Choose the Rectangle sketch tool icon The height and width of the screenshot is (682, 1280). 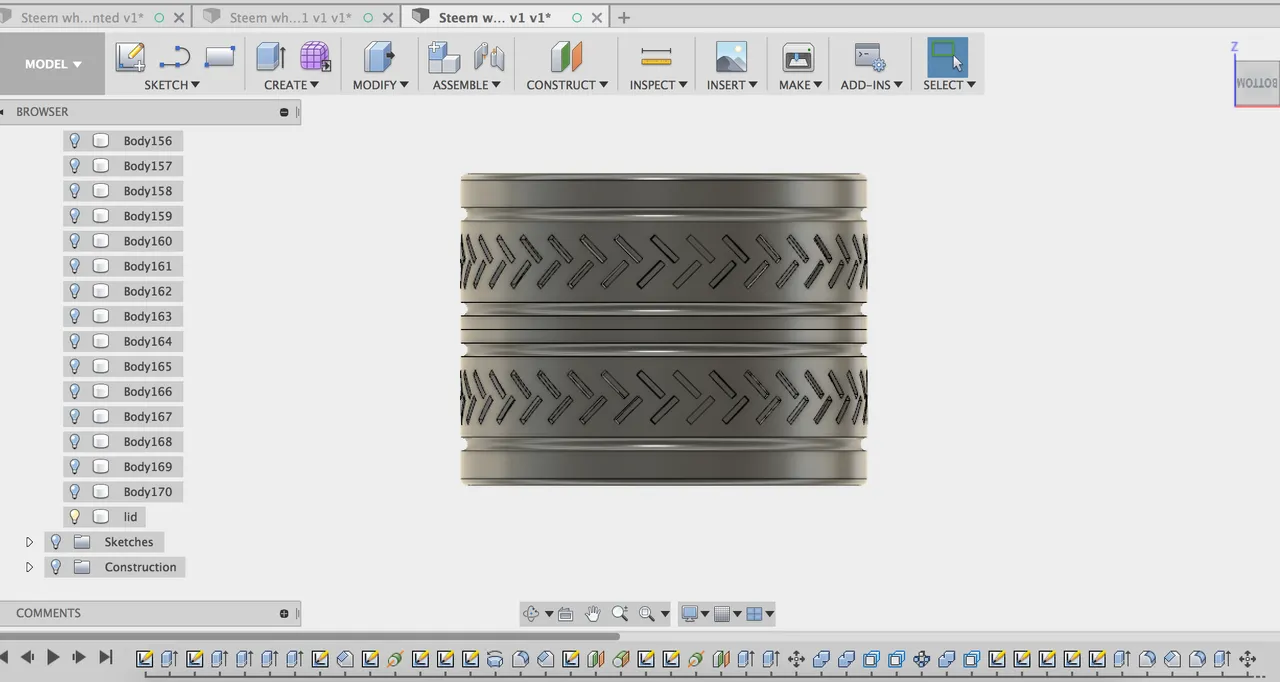[219, 57]
